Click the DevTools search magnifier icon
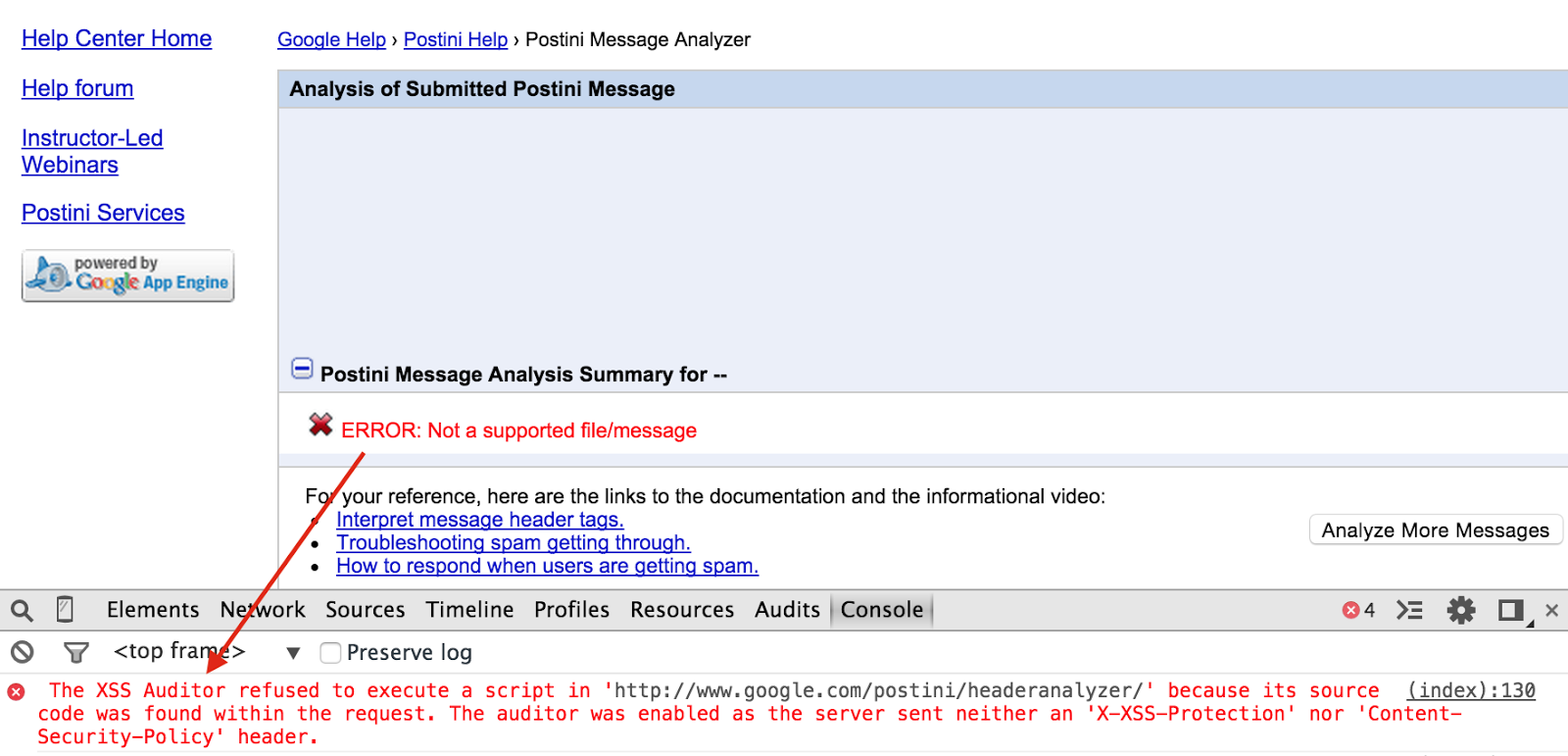The image size is (1568, 756). 22,611
